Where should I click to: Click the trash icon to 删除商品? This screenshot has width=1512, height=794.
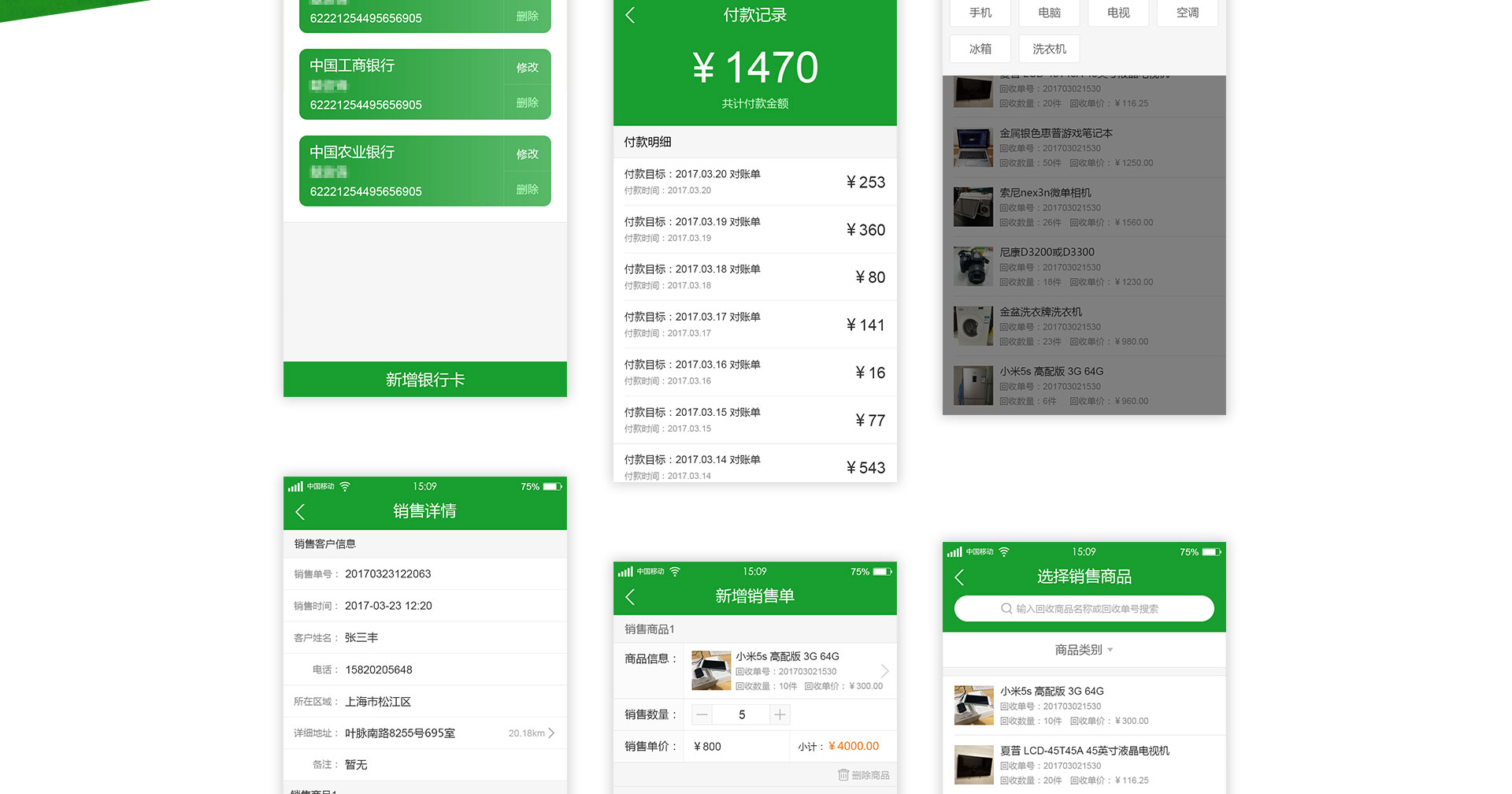[843, 775]
